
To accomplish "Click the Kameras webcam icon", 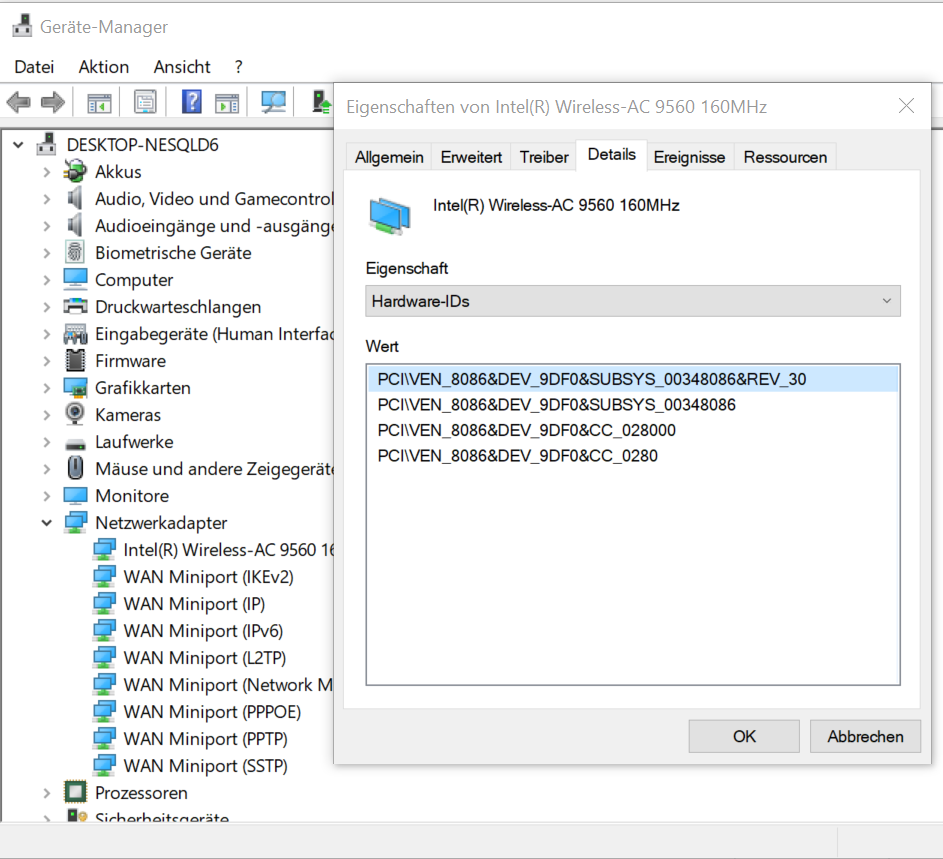I will point(75,414).
